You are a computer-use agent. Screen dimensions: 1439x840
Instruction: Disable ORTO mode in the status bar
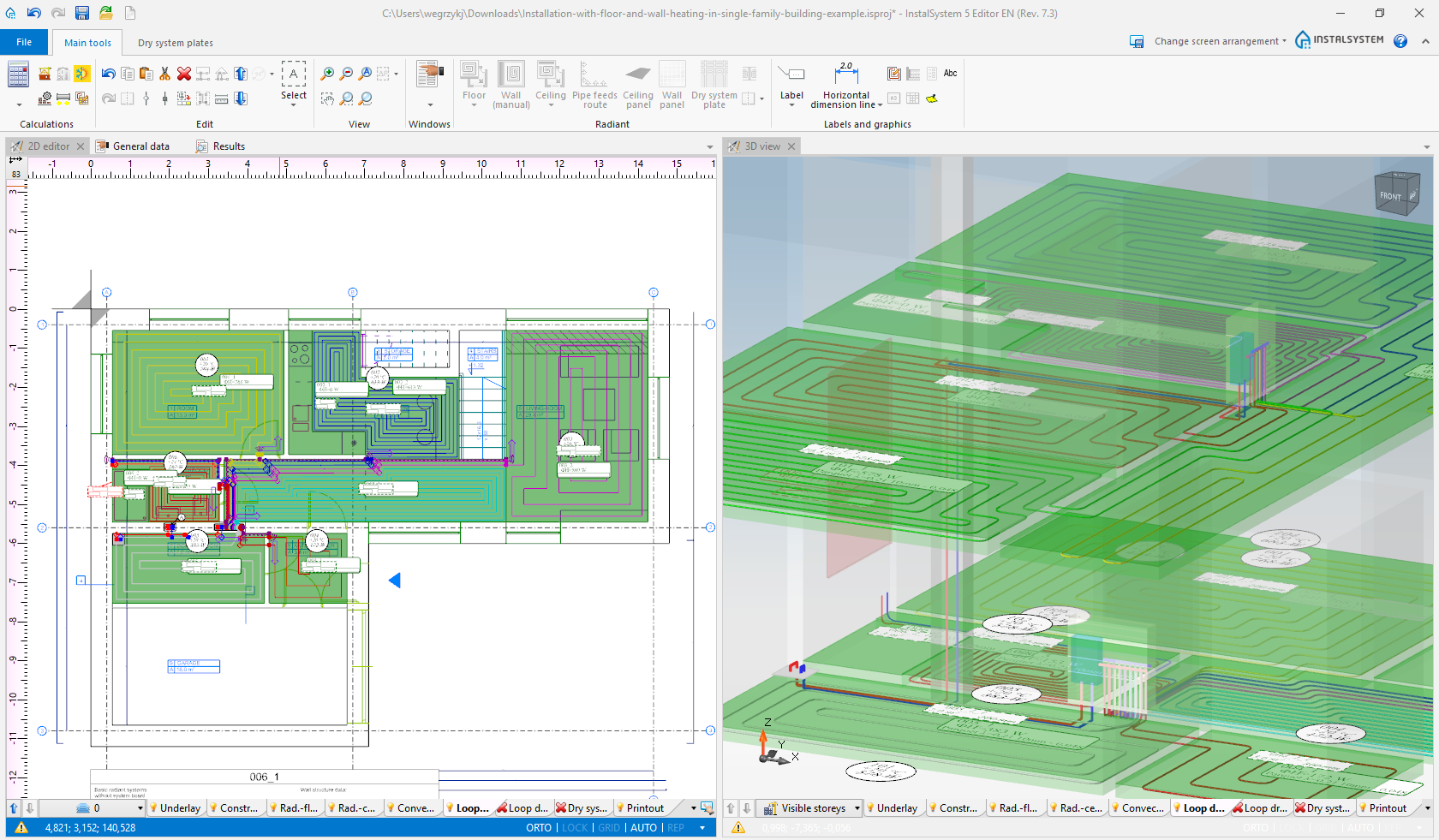(x=538, y=828)
